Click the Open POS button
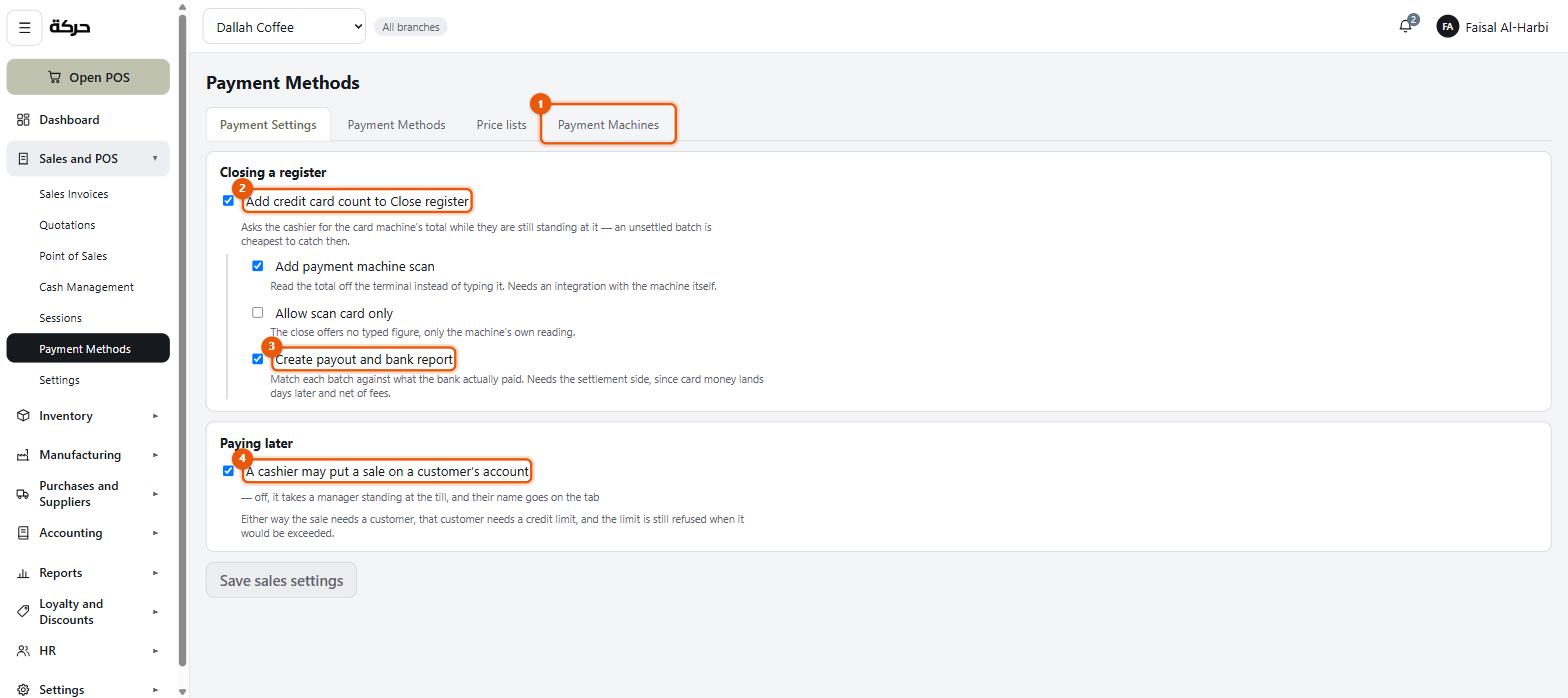 click(x=88, y=77)
